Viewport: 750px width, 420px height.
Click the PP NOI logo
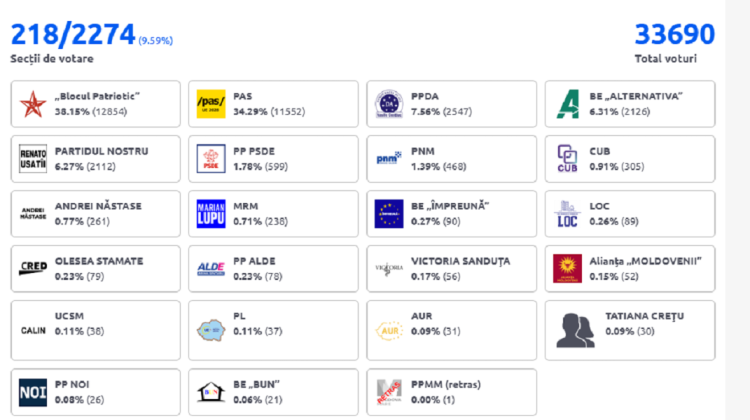click(x=33, y=391)
